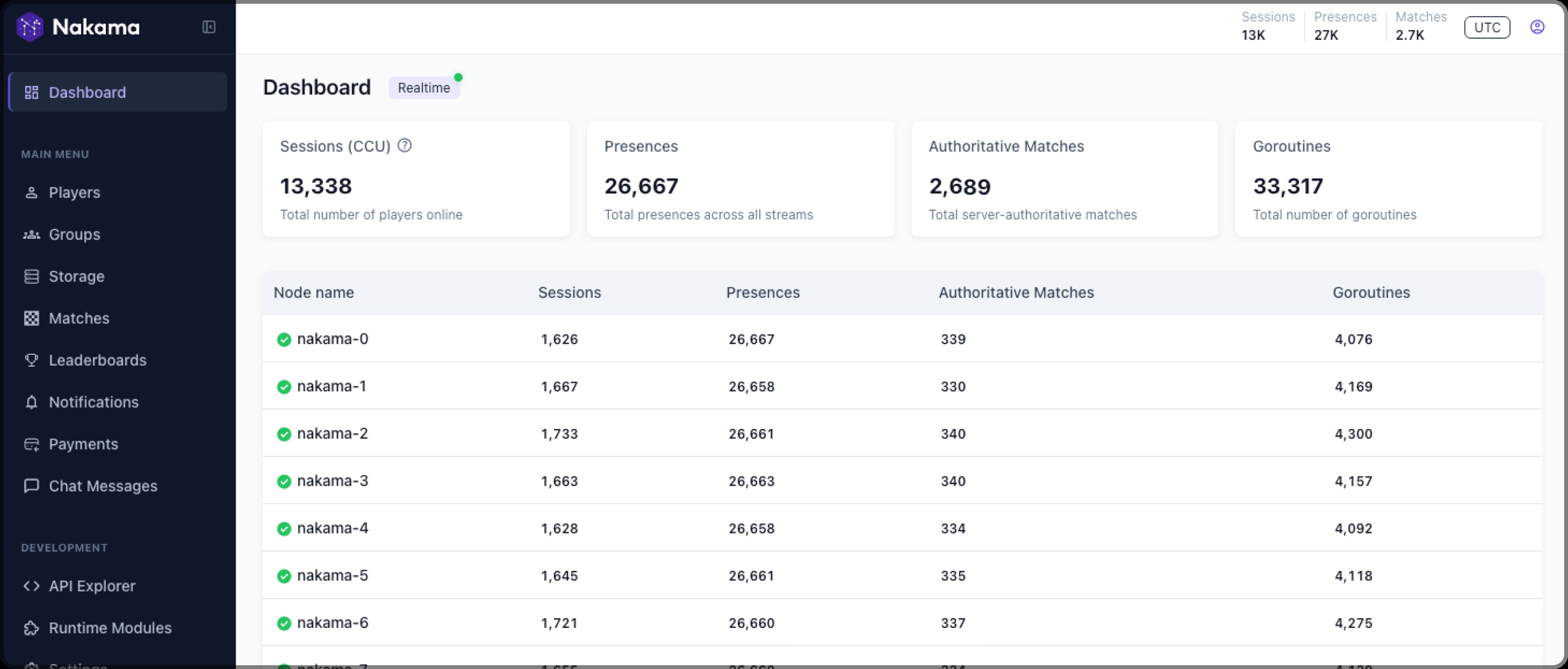Click the 13,338 sessions count
This screenshot has width=1568, height=669.
tap(316, 186)
